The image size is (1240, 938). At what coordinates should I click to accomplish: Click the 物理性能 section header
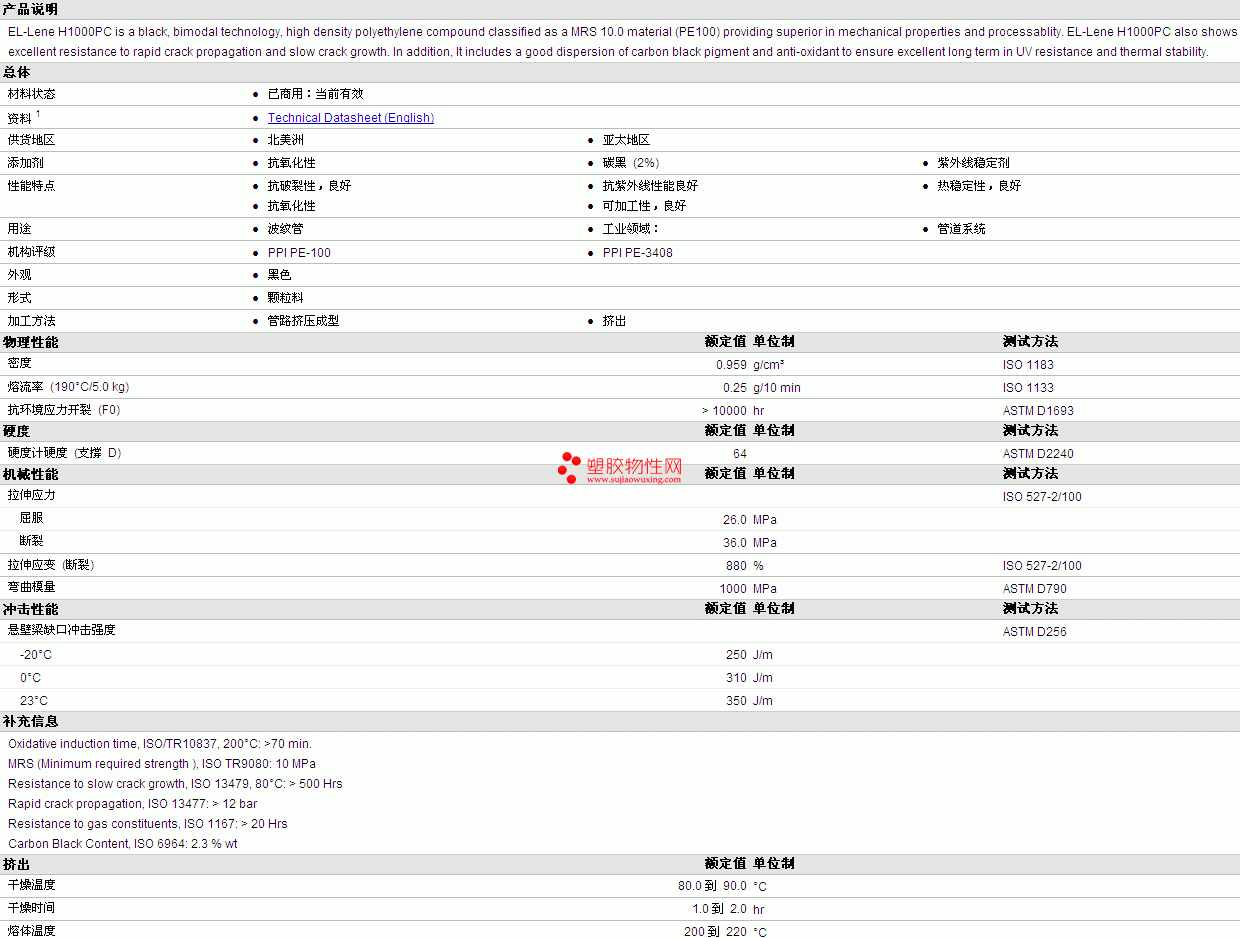click(x=31, y=342)
